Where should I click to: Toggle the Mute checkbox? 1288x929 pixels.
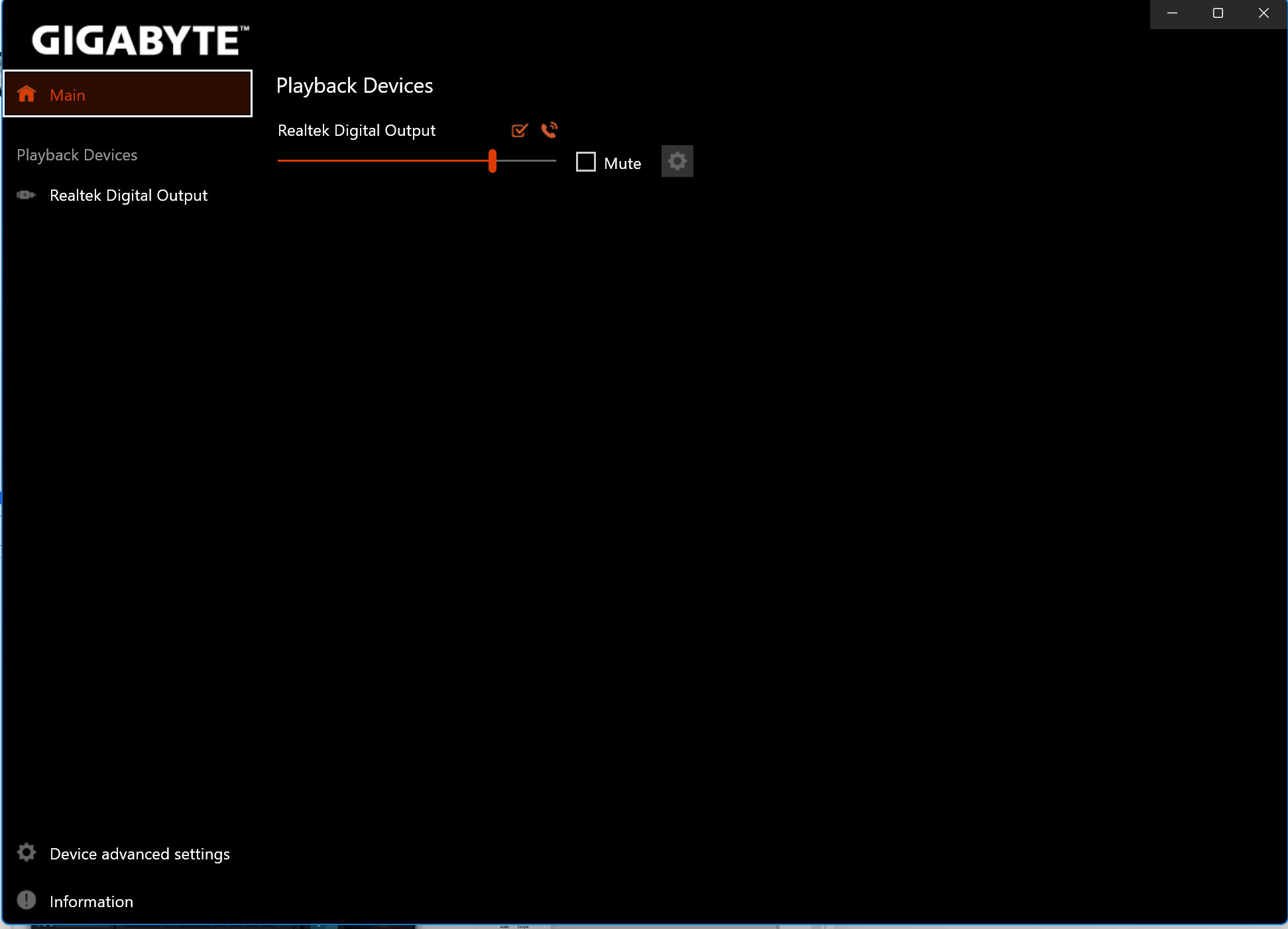pyautogui.click(x=586, y=162)
